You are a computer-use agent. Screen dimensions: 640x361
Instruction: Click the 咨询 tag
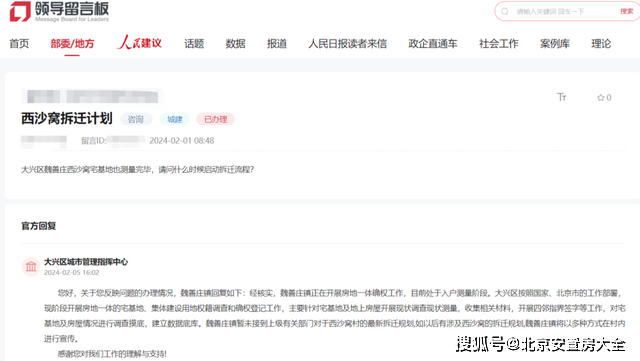click(x=136, y=119)
